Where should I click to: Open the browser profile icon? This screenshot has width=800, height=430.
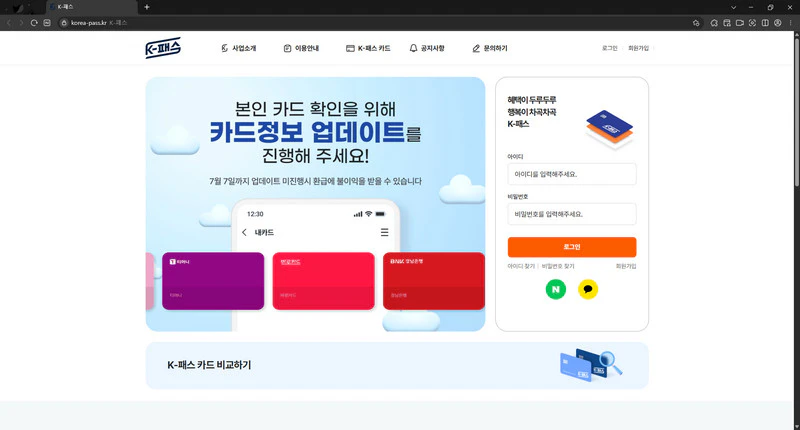[x=778, y=23]
